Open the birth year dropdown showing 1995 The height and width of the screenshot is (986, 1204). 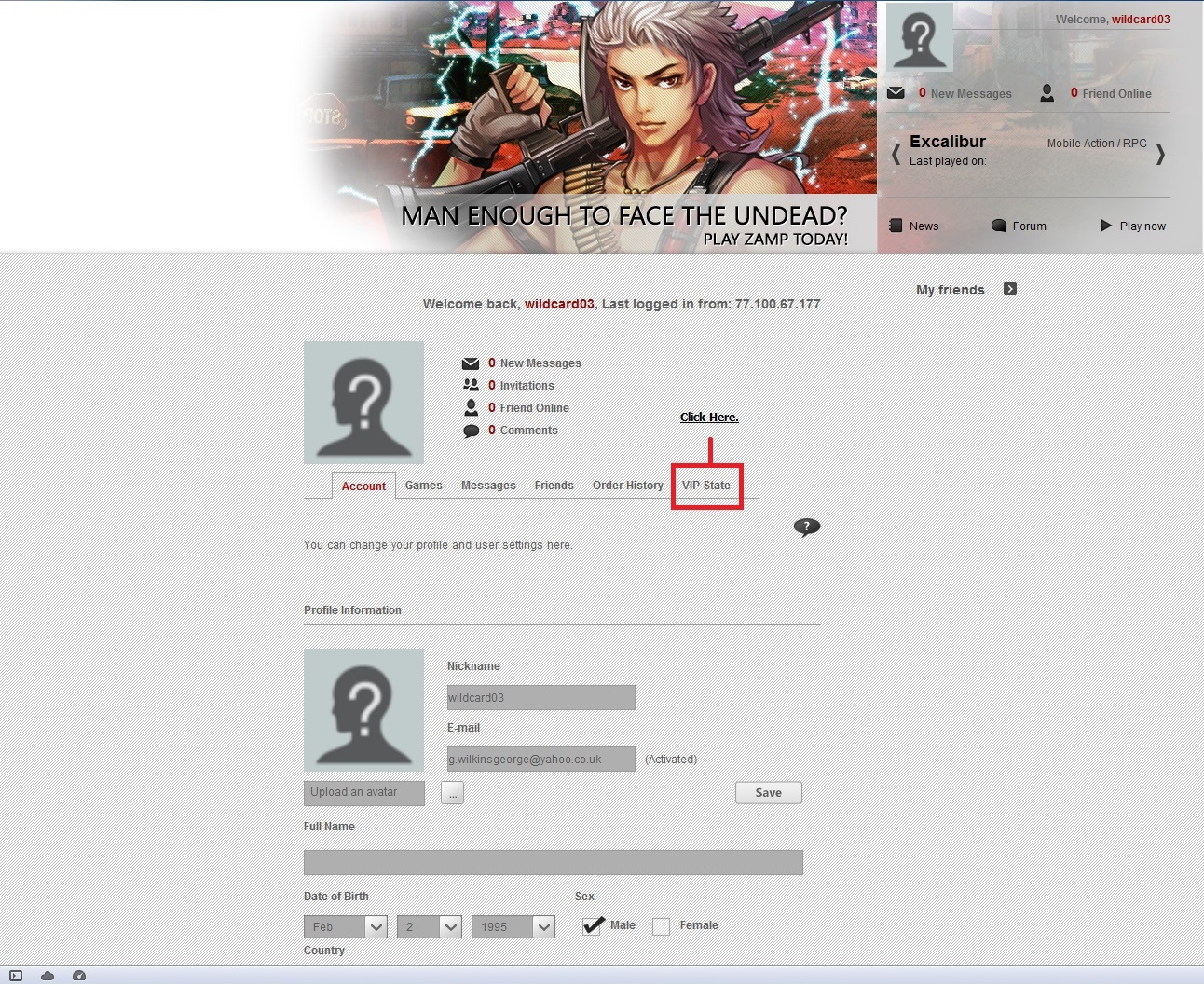513,927
